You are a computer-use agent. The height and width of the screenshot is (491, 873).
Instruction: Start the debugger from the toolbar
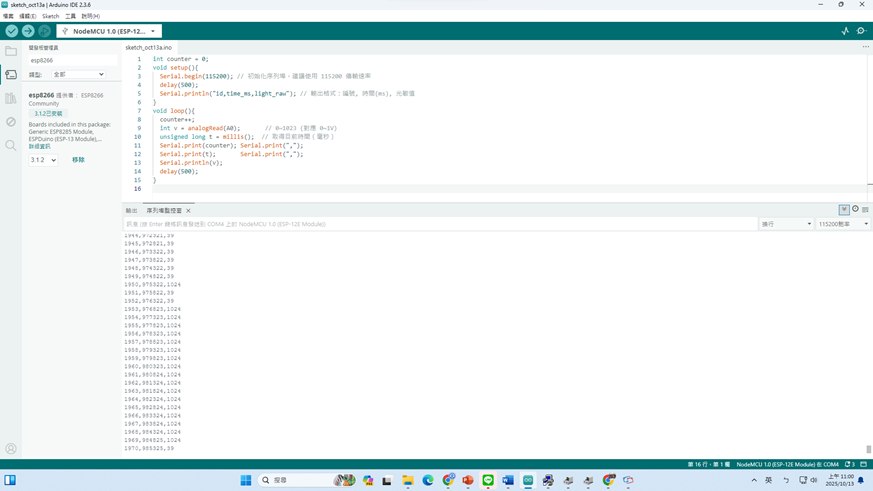point(44,31)
